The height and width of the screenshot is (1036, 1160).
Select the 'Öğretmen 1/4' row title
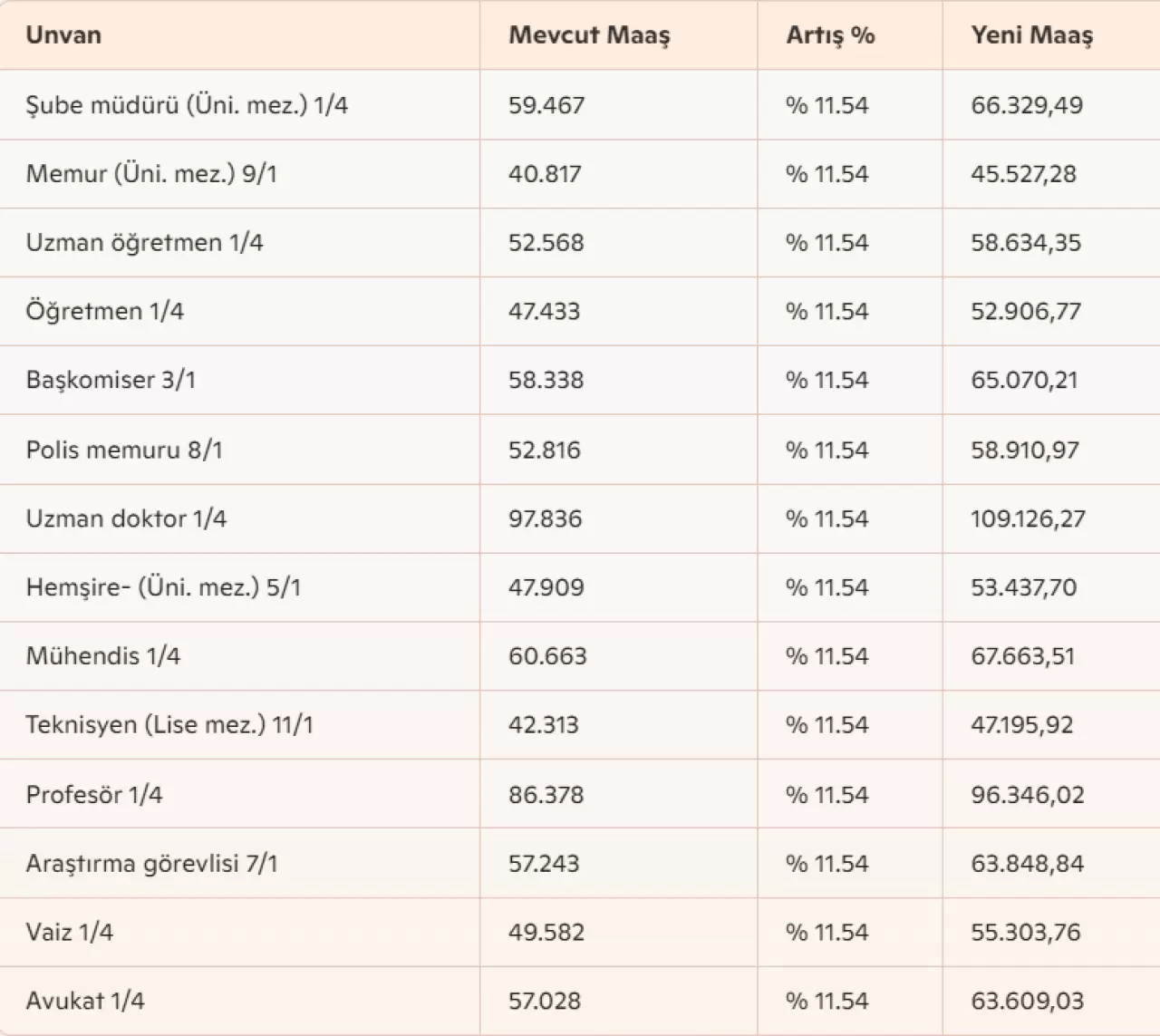(x=104, y=312)
